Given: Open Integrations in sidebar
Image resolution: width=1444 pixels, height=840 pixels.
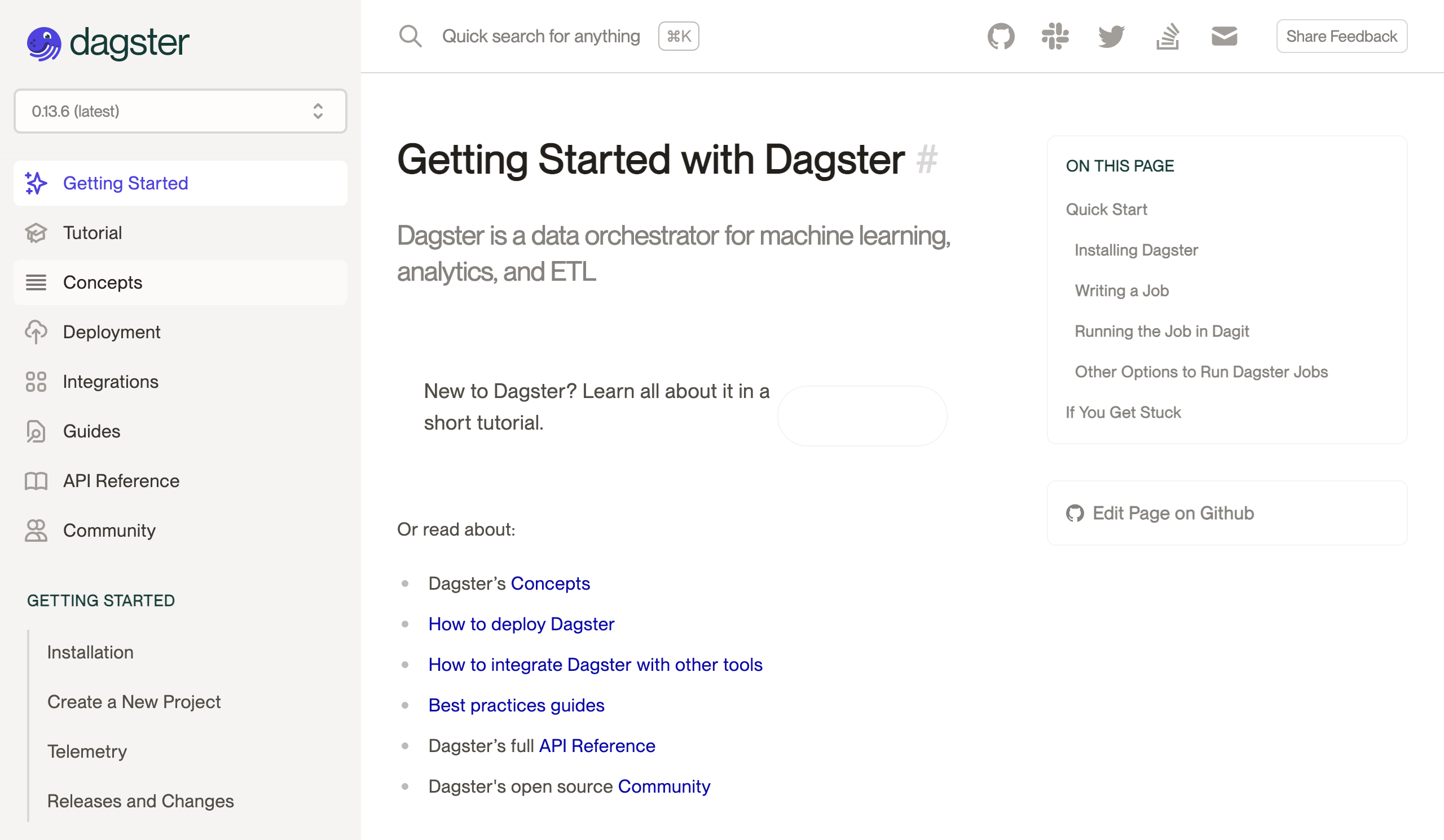Looking at the screenshot, I should [x=180, y=381].
